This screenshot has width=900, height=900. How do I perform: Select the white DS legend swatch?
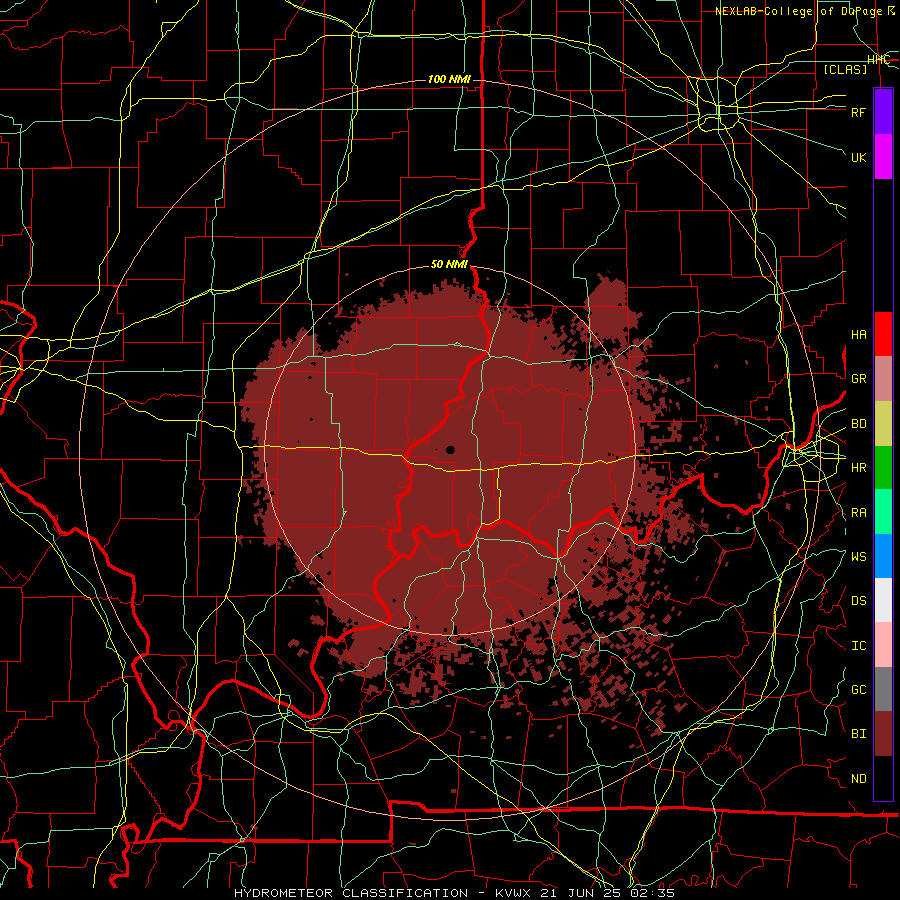tap(883, 600)
